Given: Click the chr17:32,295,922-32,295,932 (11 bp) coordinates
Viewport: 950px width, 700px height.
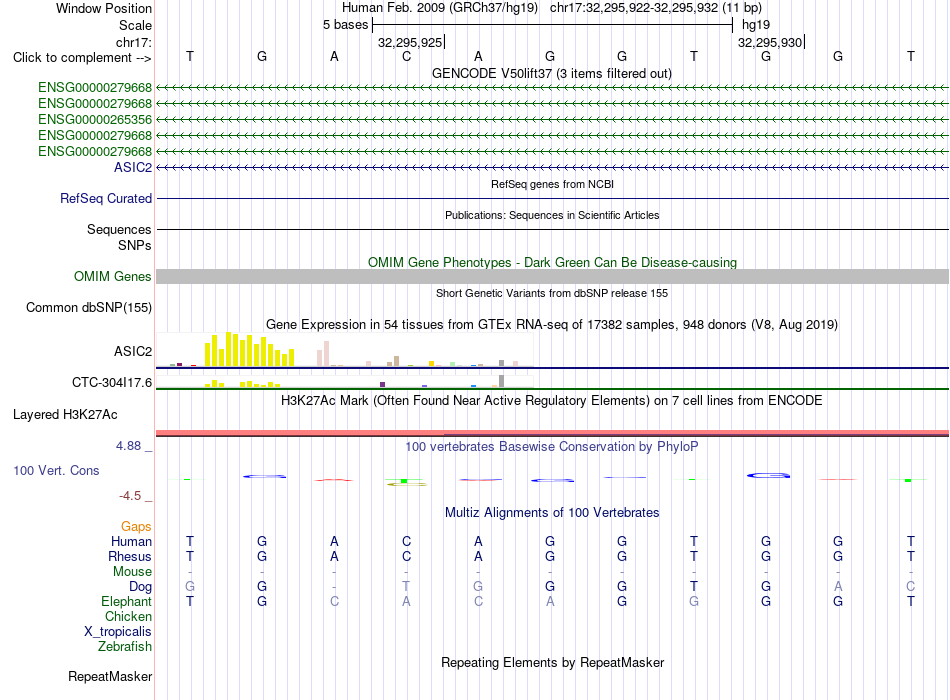Looking at the screenshot, I should (x=656, y=8).
